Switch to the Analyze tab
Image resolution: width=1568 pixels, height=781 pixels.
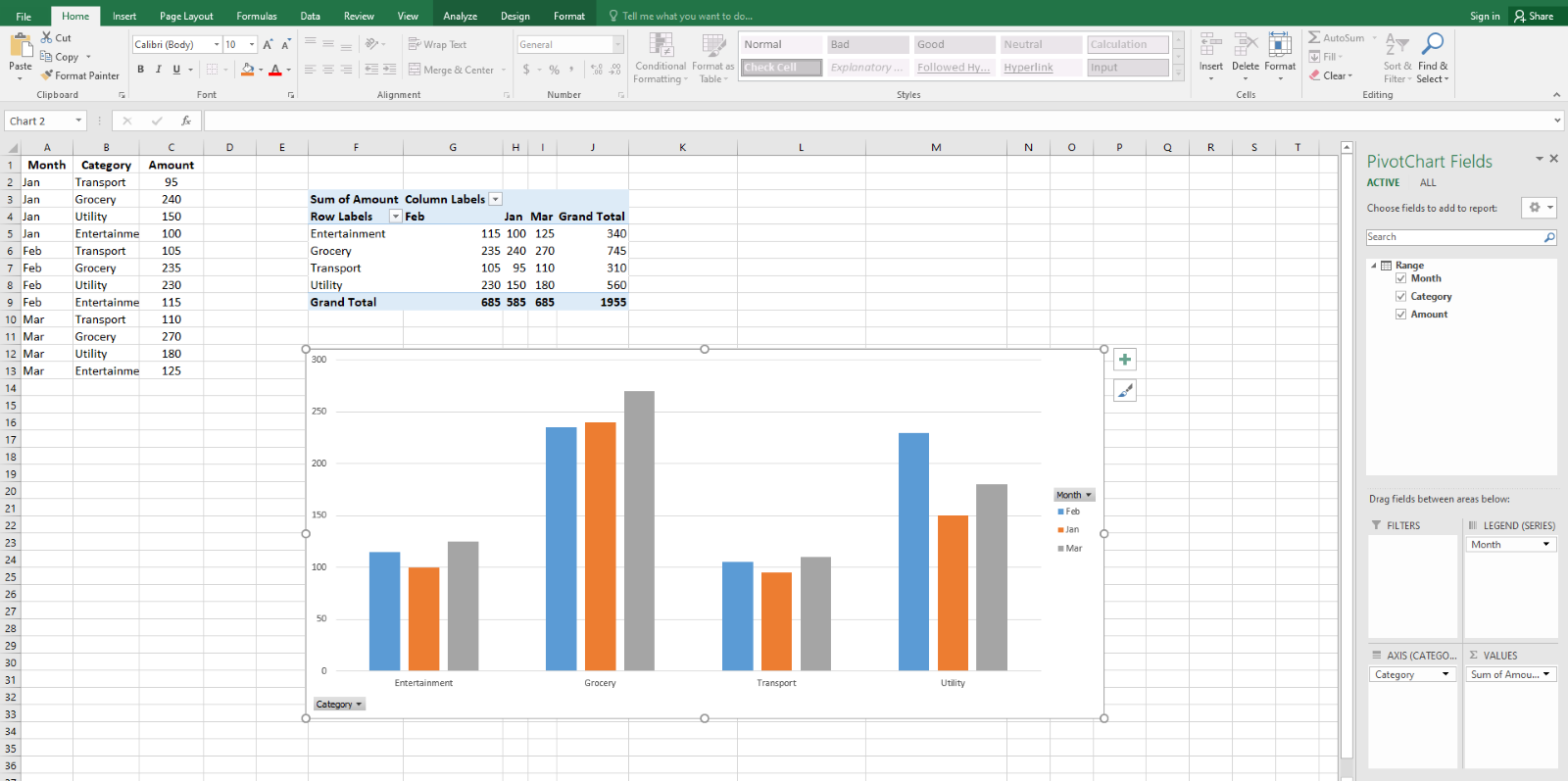[x=460, y=16]
